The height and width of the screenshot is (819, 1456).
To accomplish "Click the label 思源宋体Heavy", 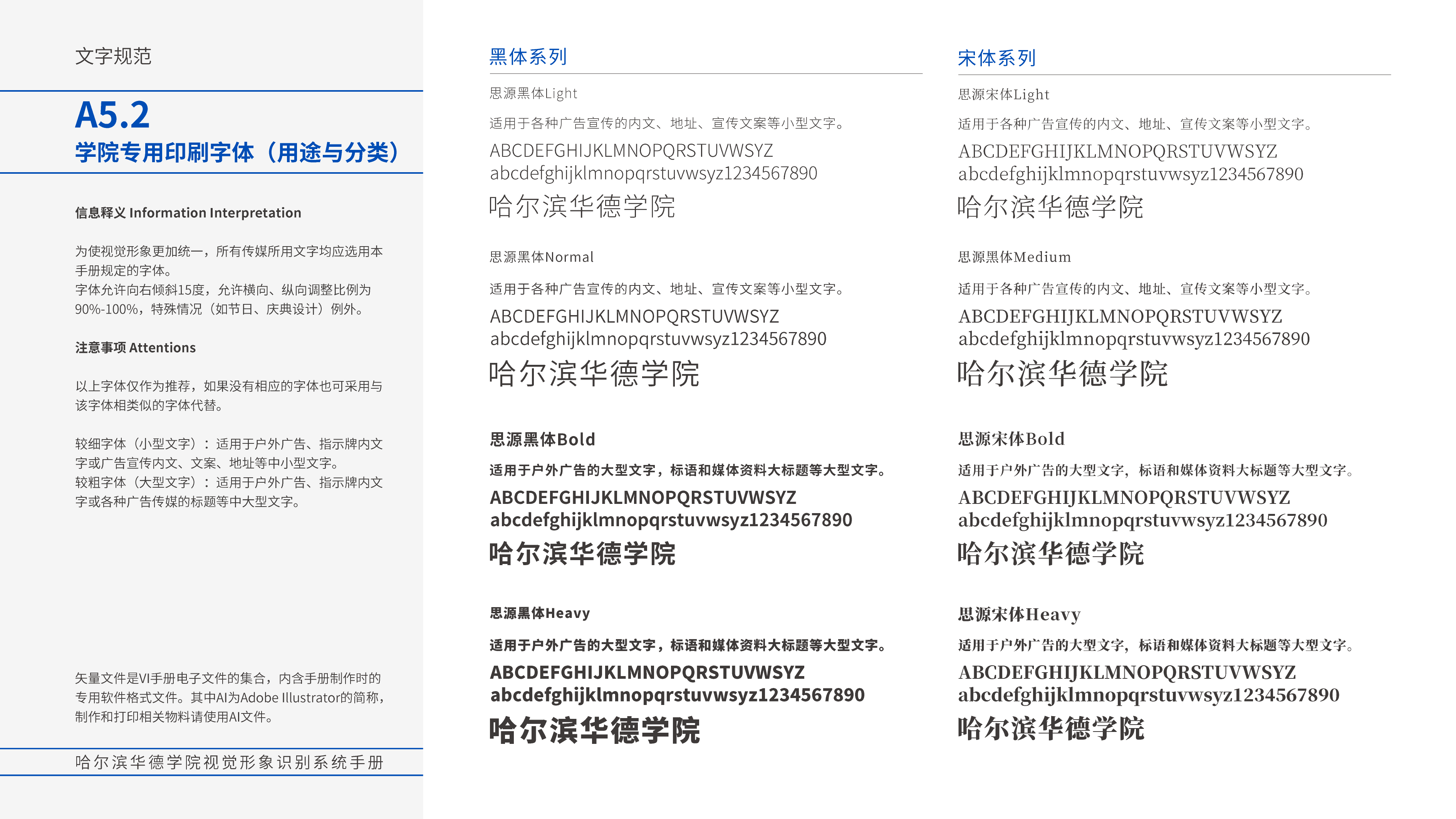I will click(1019, 614).
